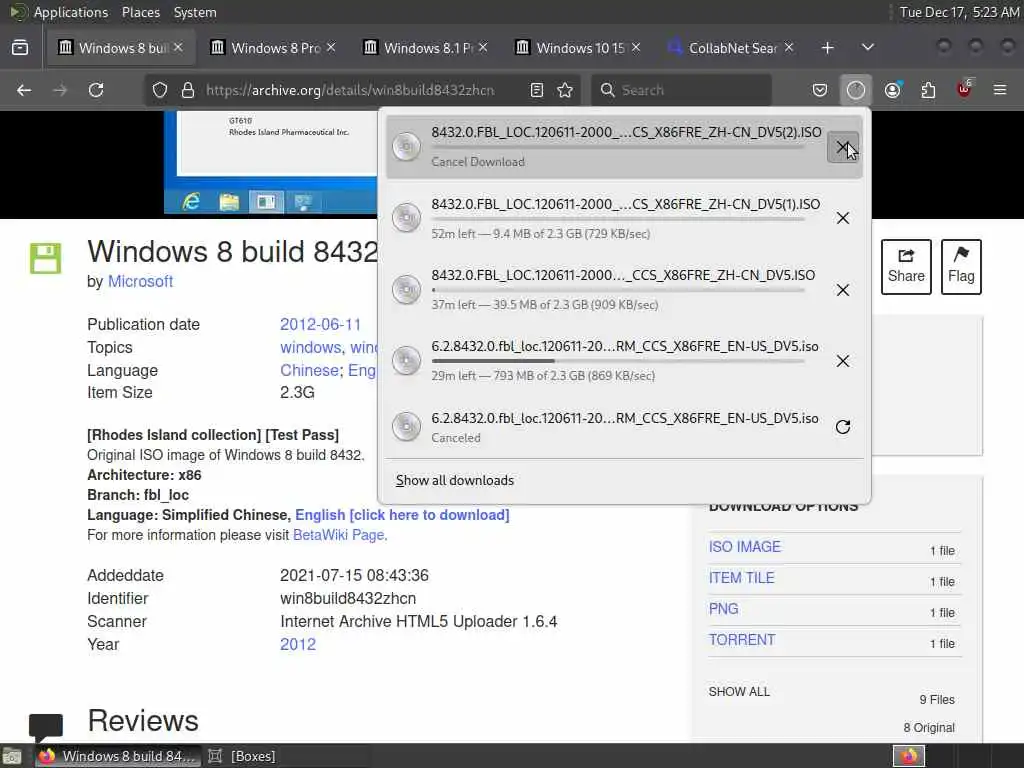Open the Microsoft author link
The image size is (1024, 768).
(140, 281)
